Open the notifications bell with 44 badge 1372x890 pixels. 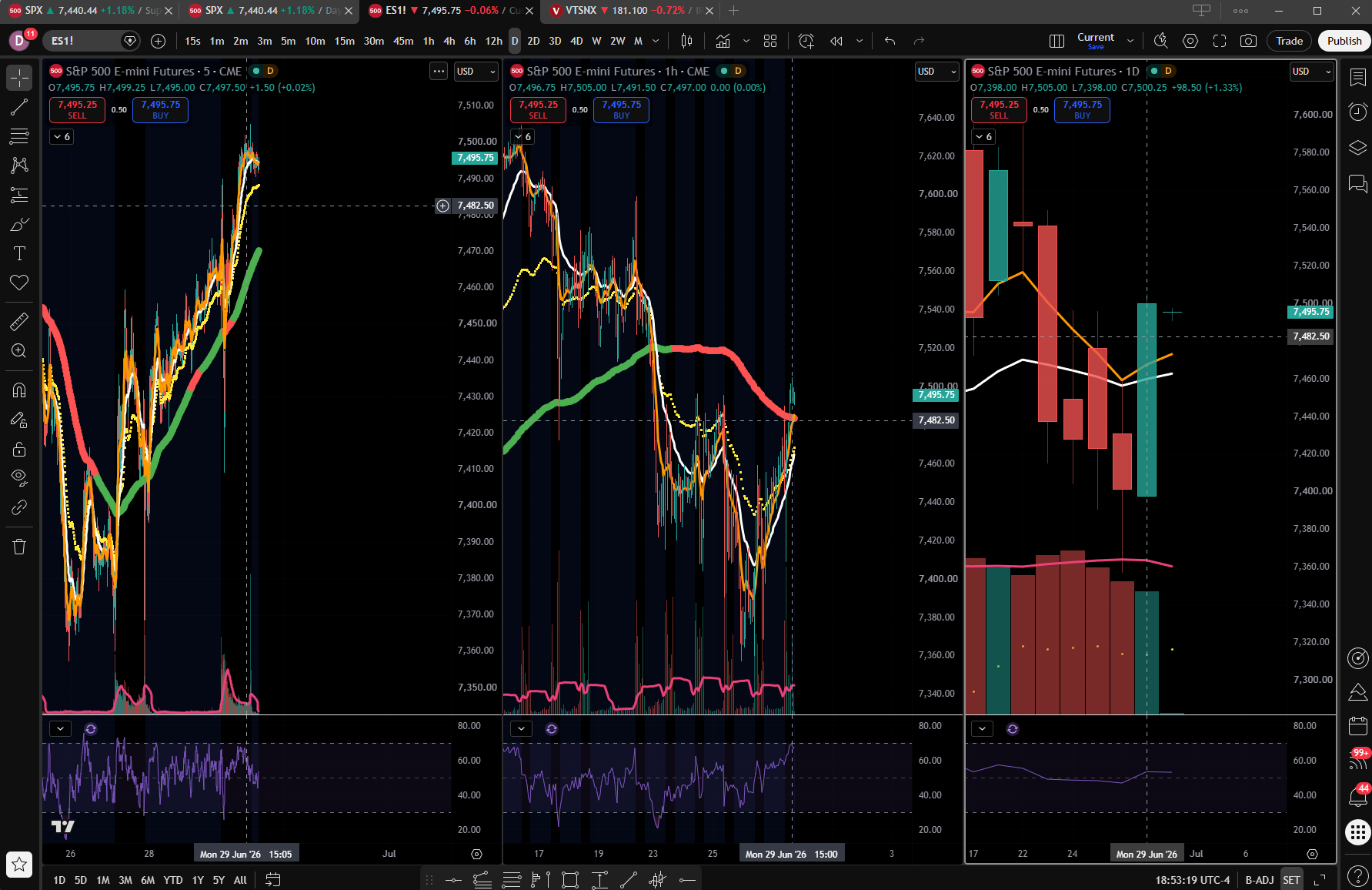(x=1358, y=796)
